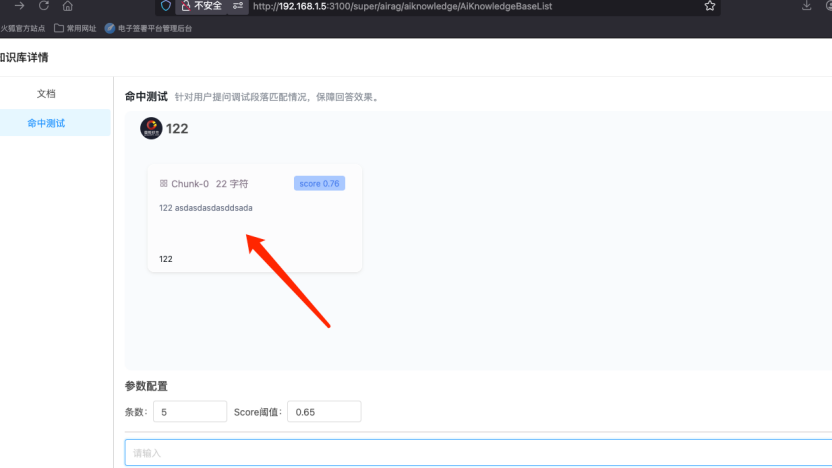Go to the browser home page icon
The height and width of the screenshot is (468, 832).
(68, 6)
